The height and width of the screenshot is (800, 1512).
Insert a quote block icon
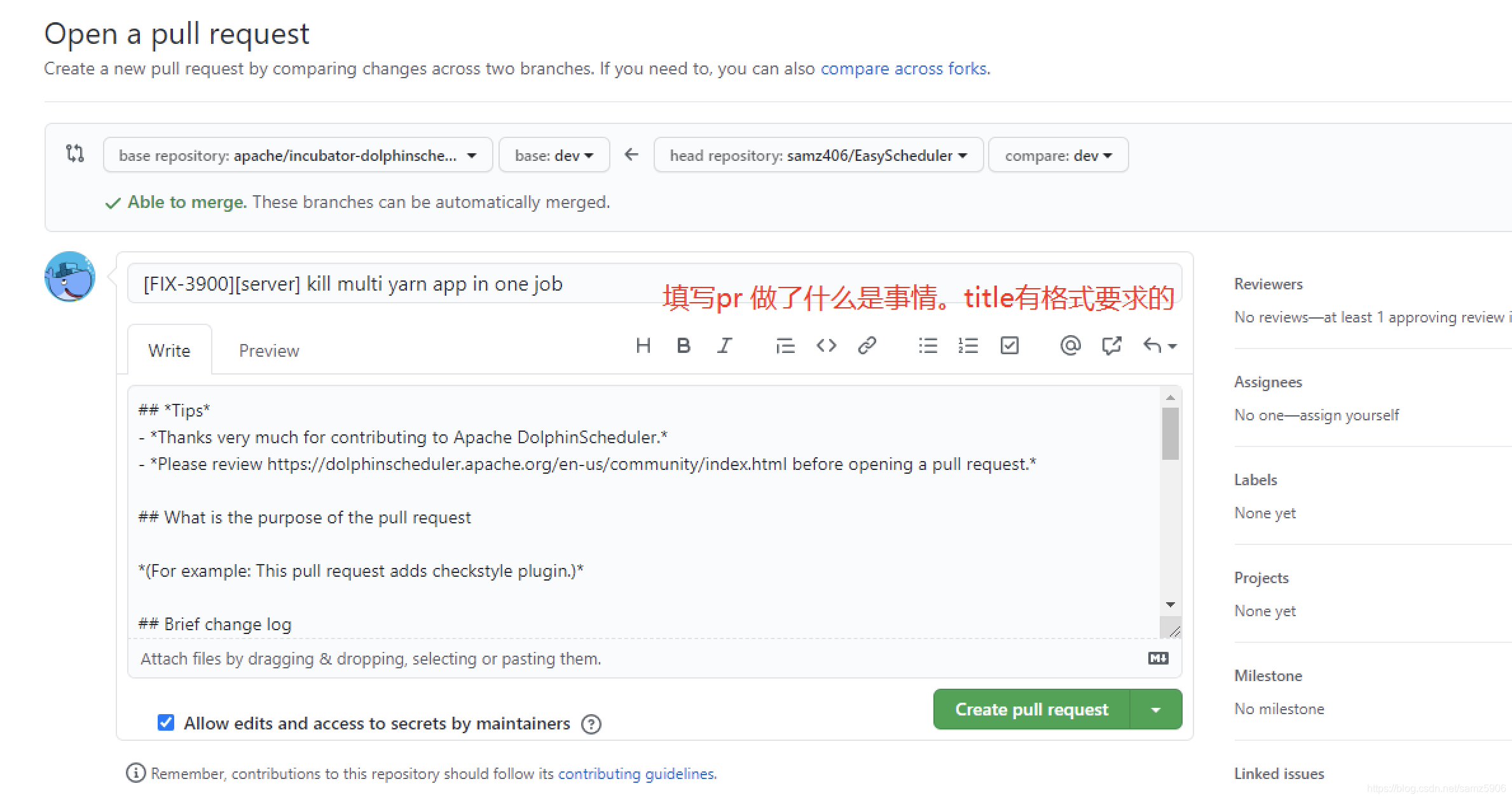785,346
